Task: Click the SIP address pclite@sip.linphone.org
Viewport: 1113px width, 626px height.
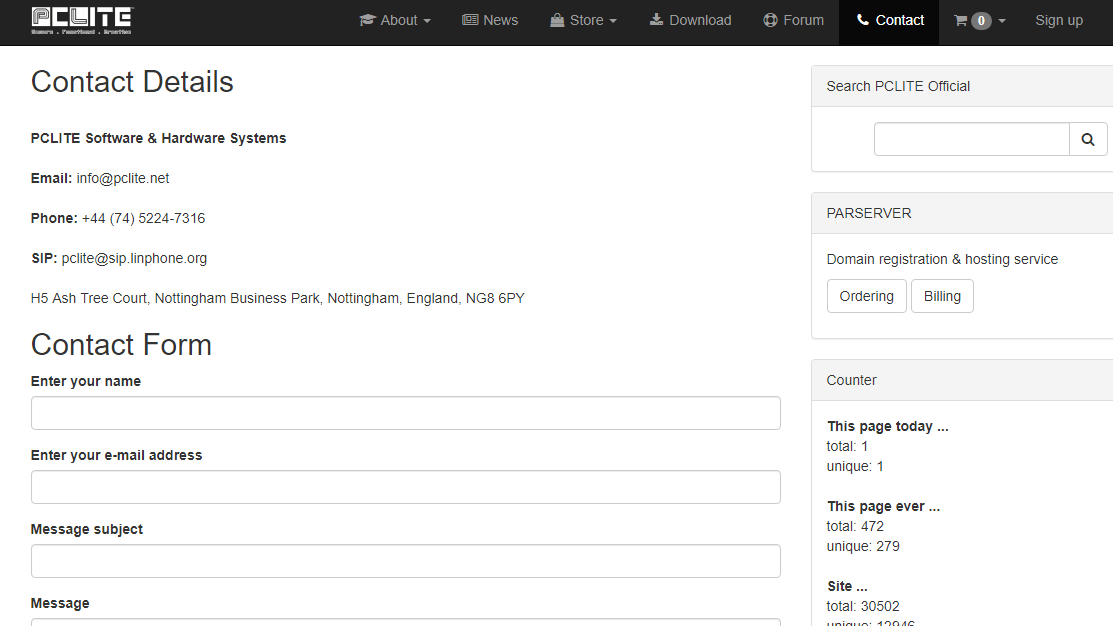Action: tap(134, 258)
